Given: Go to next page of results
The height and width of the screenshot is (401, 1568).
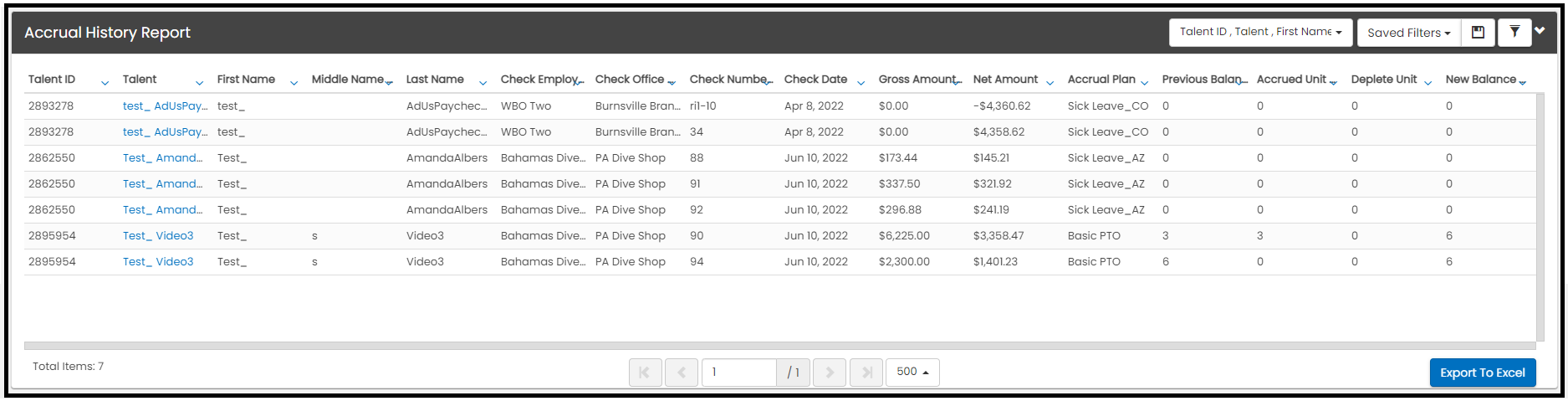Looking at the screenshot, I should pyautogui.click(x=830, y=373).
